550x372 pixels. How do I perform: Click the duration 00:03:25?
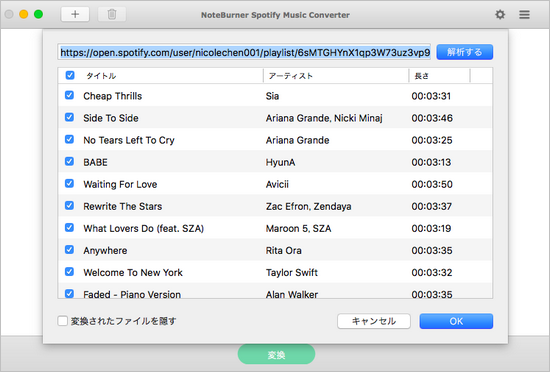432,140
